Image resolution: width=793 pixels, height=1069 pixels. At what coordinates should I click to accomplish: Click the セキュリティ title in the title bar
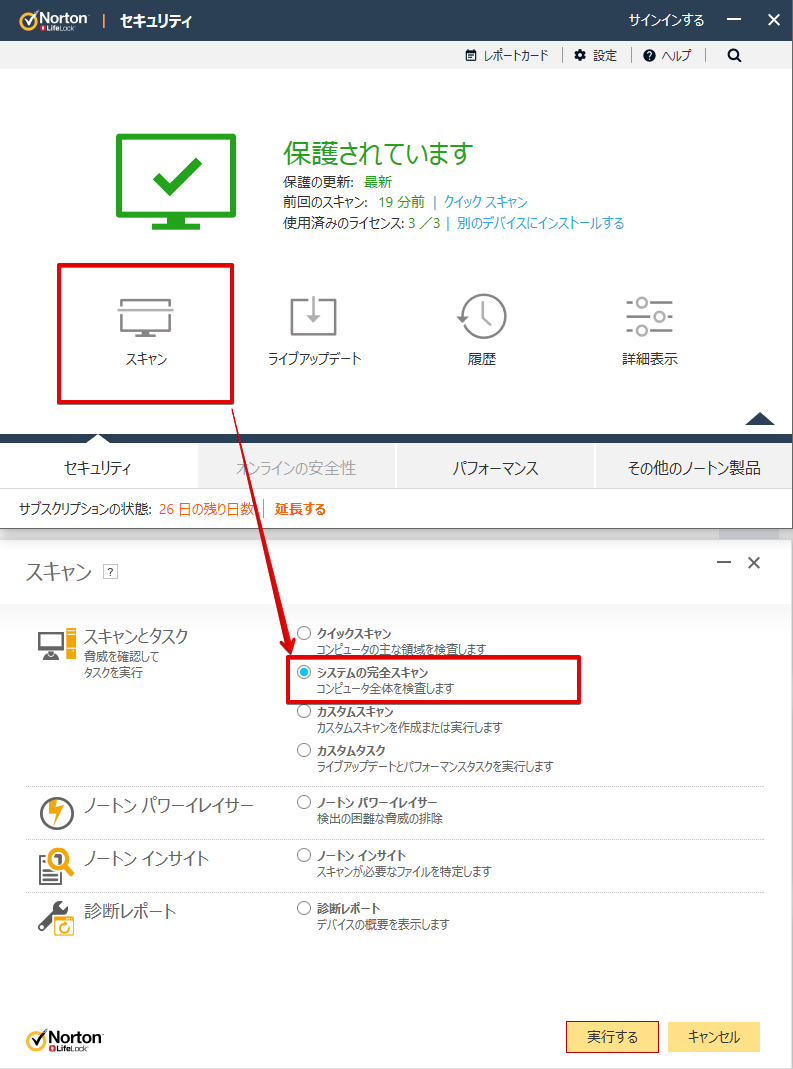click(x=156, y=21)
